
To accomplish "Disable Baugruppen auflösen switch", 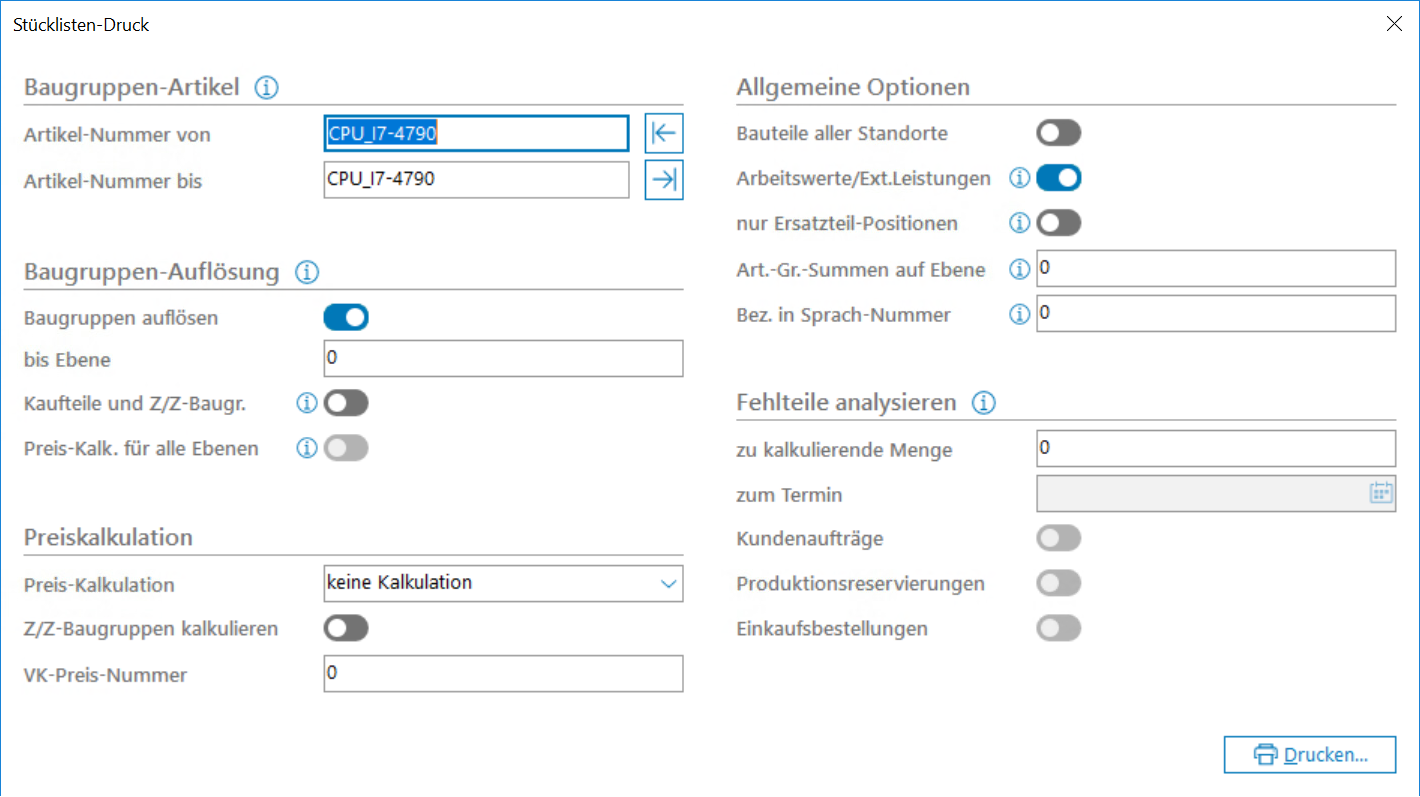I will (x=346, y=318).
